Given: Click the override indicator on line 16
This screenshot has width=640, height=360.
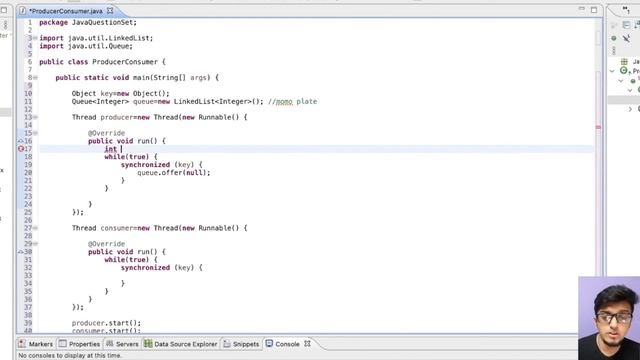Looking at the screenshot, I should [20, 141].
